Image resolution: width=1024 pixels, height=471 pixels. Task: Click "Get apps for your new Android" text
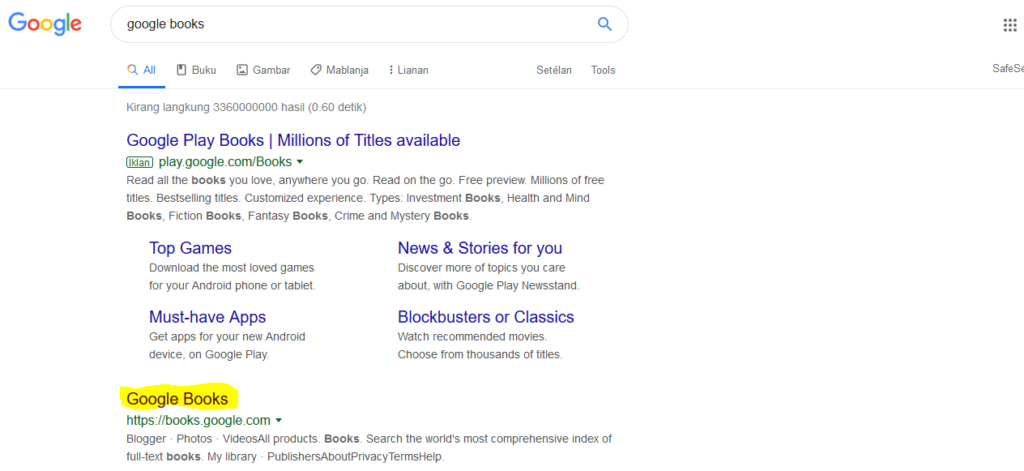pyautogui.click(x=227, y=337)
